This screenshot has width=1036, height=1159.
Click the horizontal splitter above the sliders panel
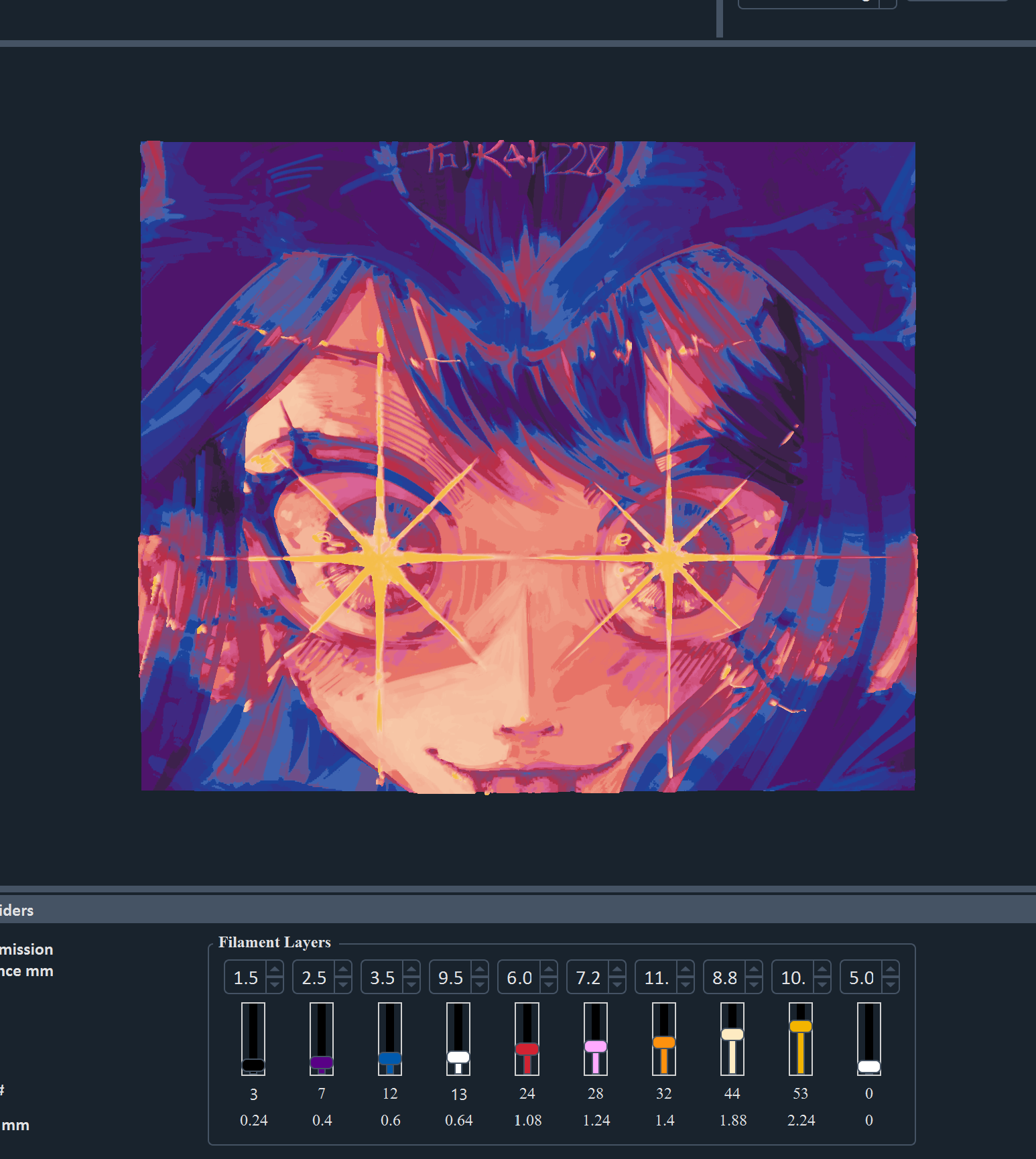point(518,889)
